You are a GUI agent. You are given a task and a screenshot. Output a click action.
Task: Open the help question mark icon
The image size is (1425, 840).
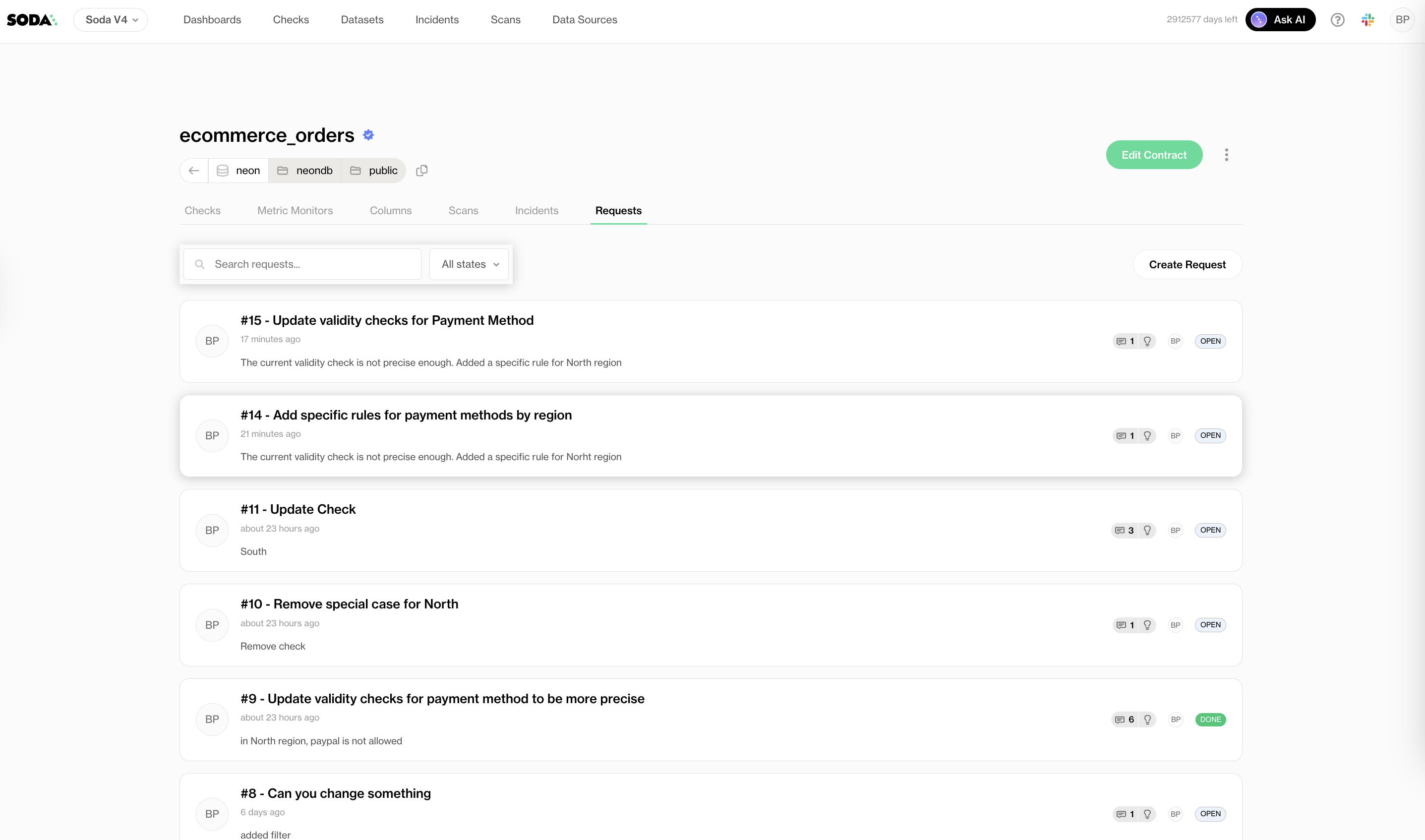tap(1337, 20)
